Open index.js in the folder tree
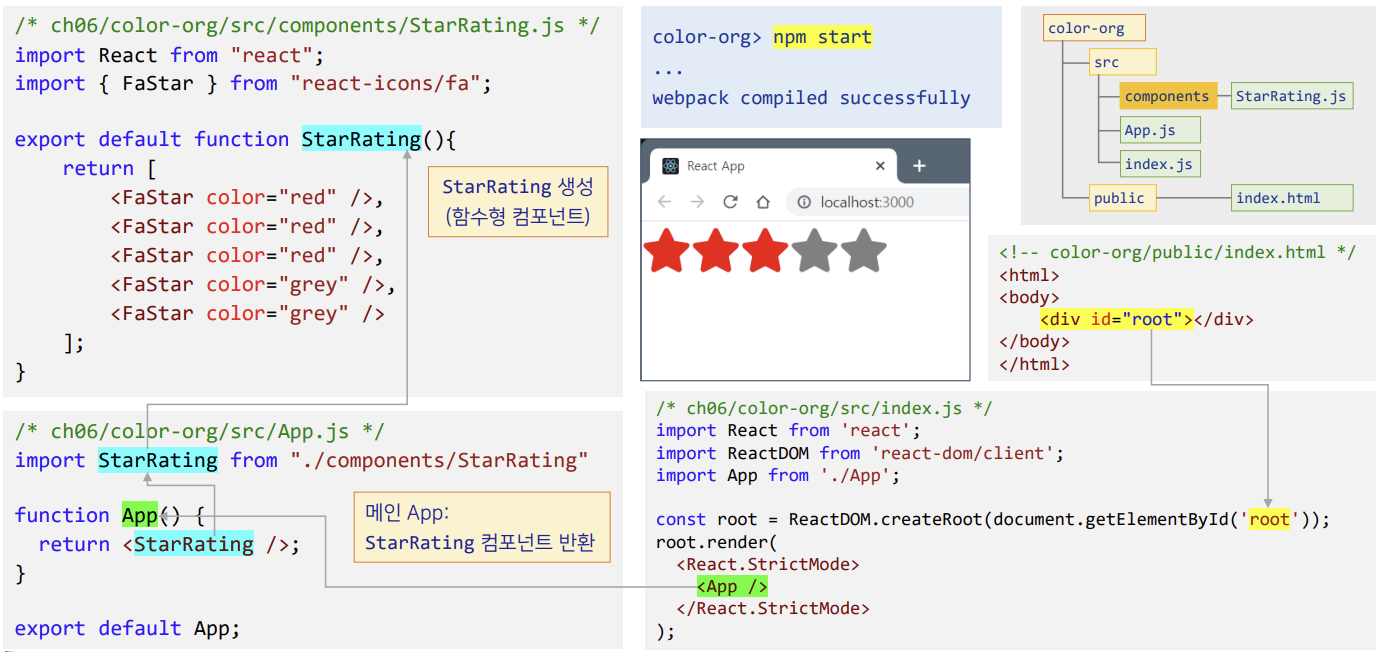The height and width of the screenshot is (652, 1382). pyautogui.click(x=1159, y=164)
